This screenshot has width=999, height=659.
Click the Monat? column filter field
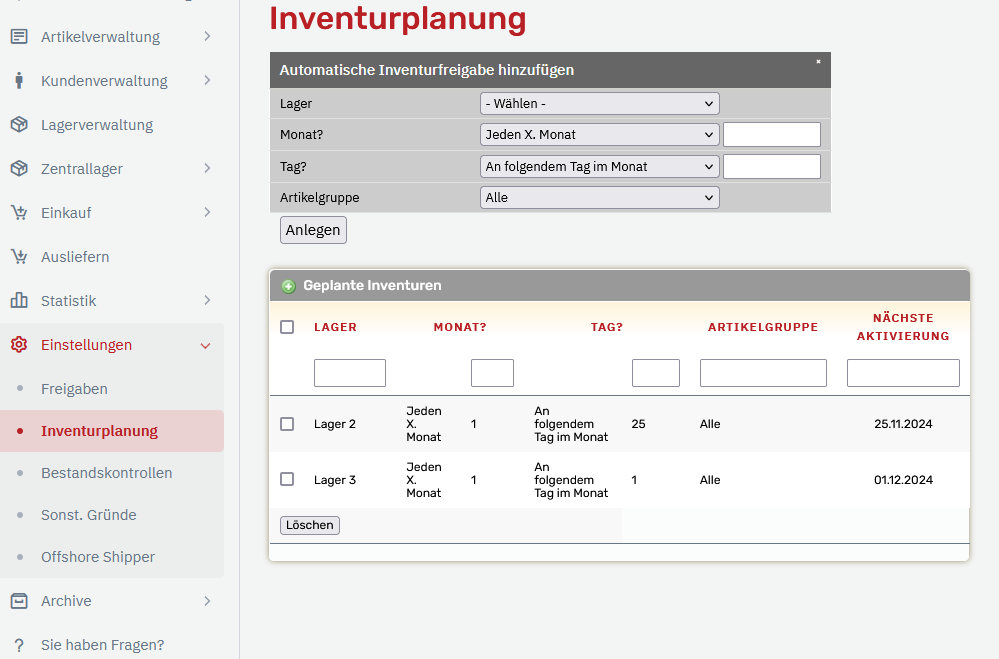pyautogui.click(x=492, y=373)
